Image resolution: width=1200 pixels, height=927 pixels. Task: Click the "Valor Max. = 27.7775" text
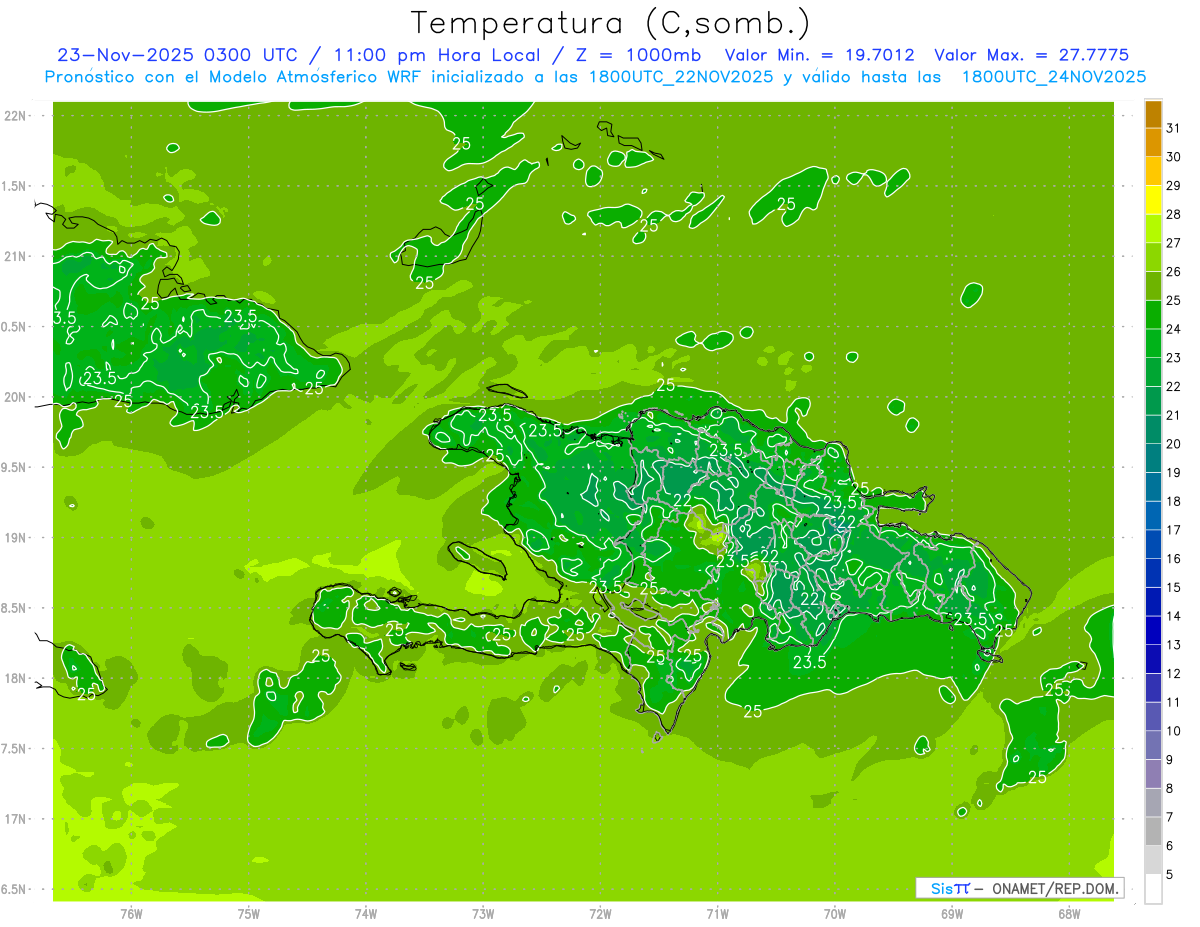pyautogui.click(x=1031, y=55)
